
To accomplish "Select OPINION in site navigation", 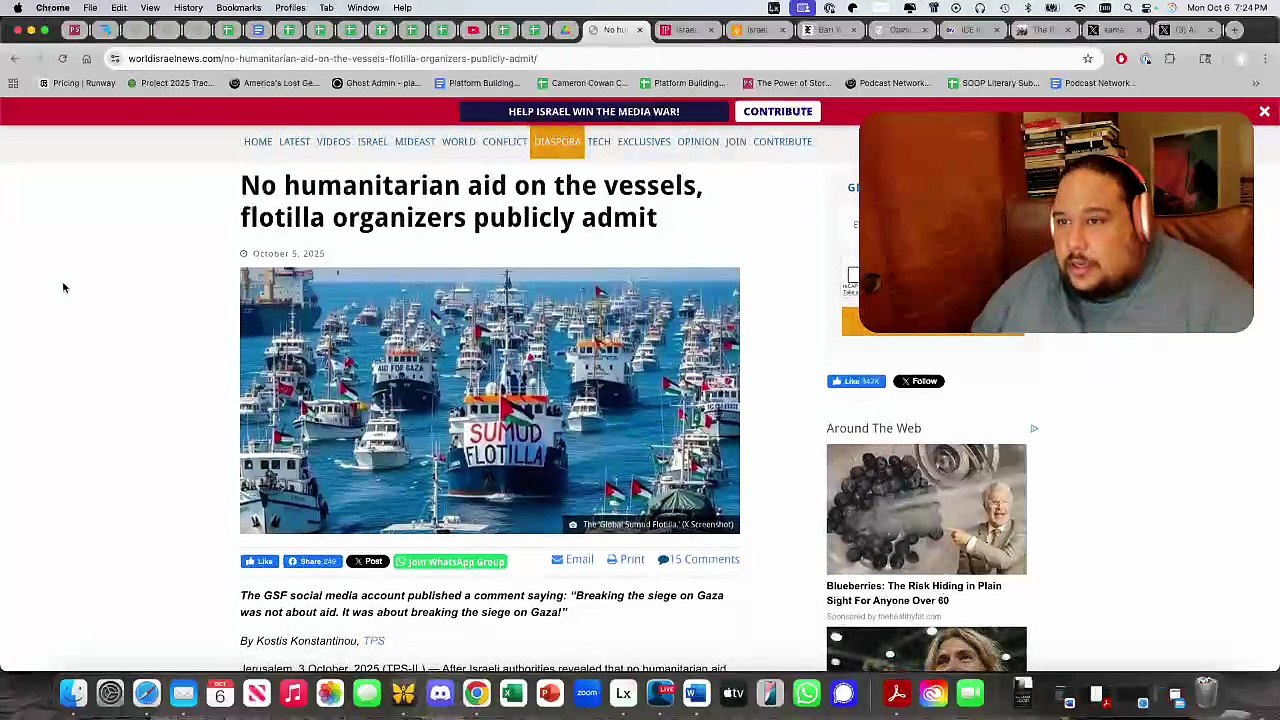I will click(698, 142).
